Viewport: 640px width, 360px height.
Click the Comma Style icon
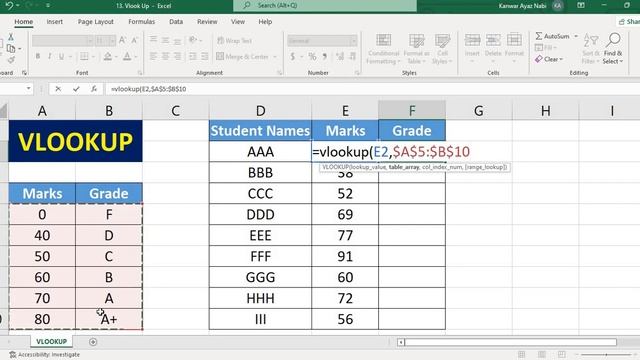[324, 56]
